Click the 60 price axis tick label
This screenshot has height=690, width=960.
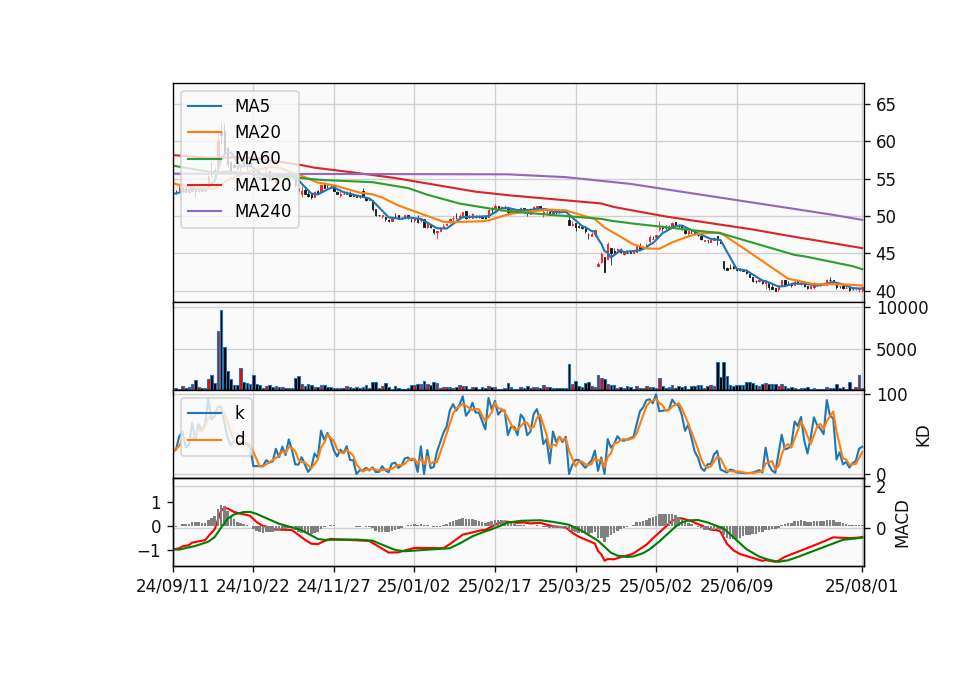tap(885, 142)
